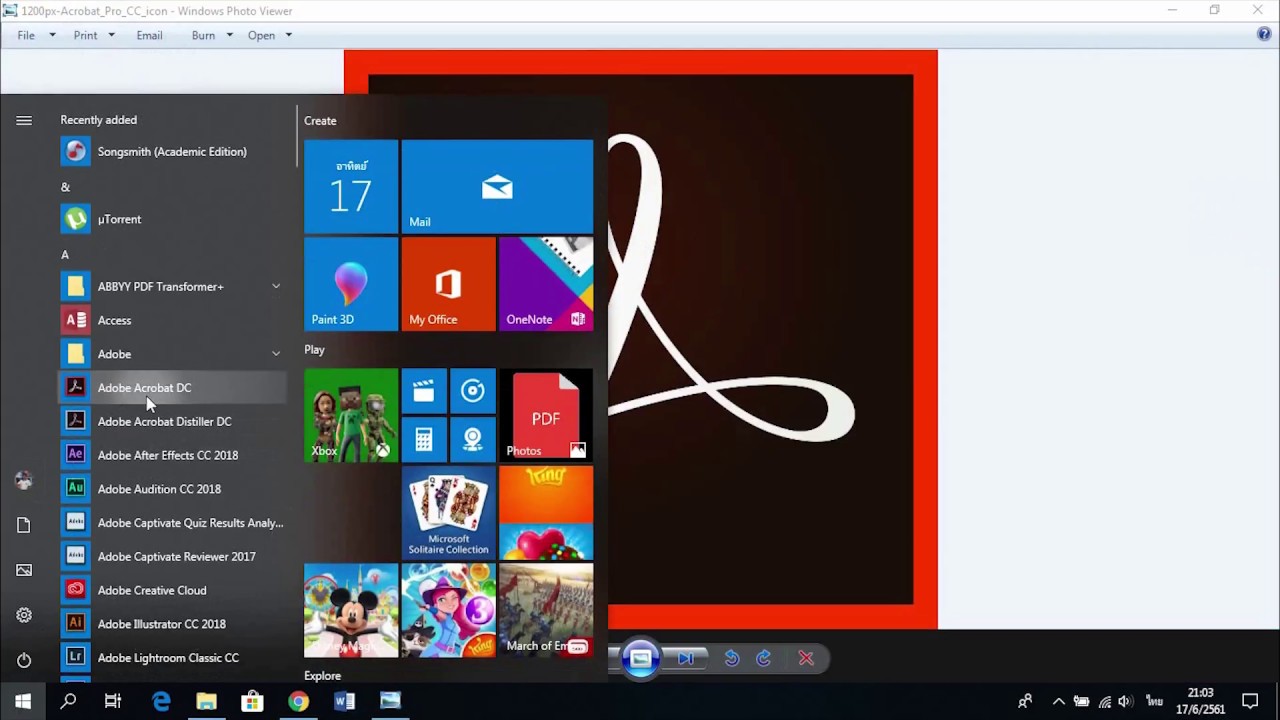This screenshot has width=1280, height=720.
Task: Delete the photo with red X
Action: (x=806, y=658)
